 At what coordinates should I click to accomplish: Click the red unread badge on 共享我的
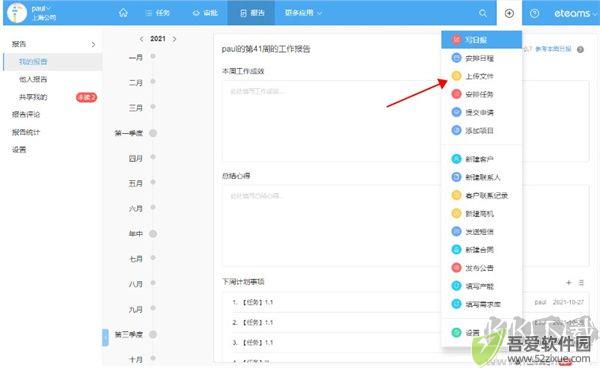tap(86, 98)
